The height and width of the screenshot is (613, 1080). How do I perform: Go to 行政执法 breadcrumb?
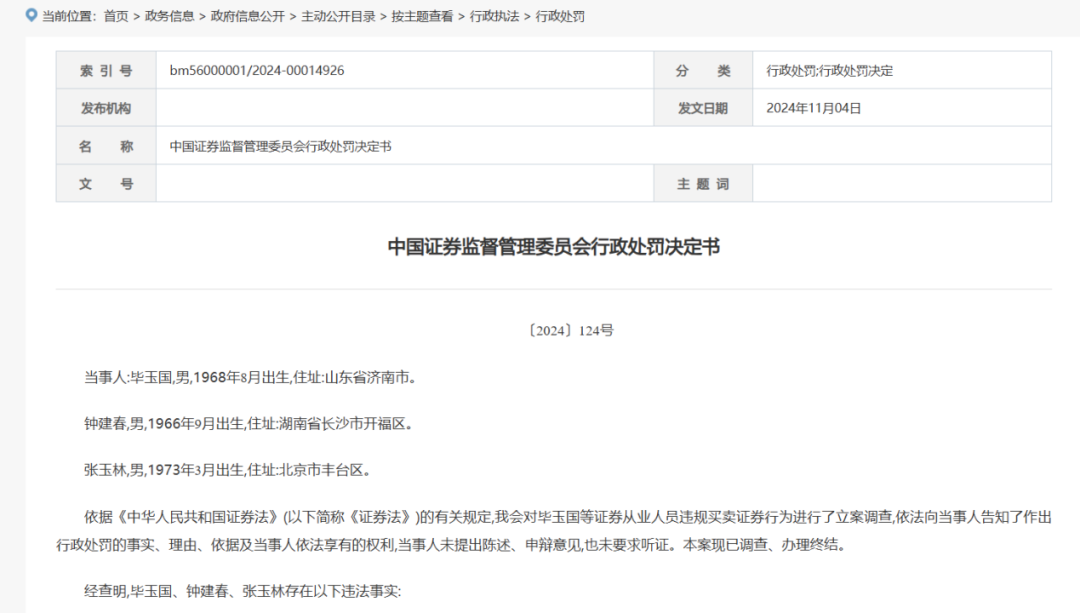coord(495,17)
